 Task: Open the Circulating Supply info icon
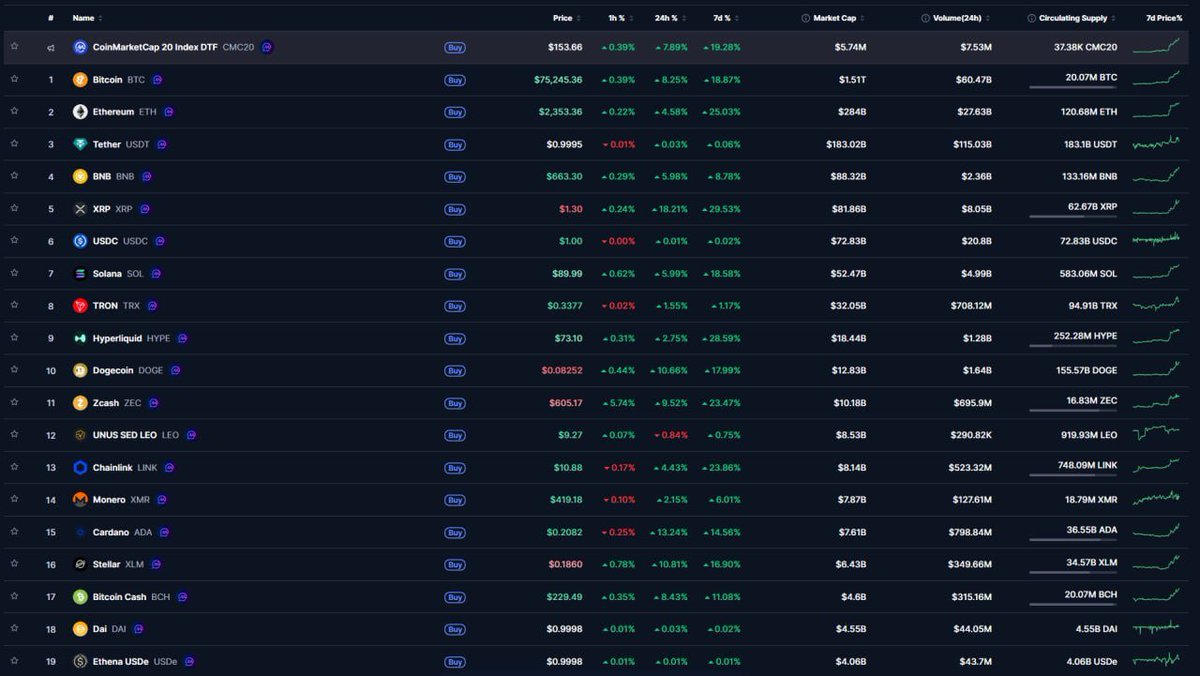pyautogui.click(x=1031, y=18)
